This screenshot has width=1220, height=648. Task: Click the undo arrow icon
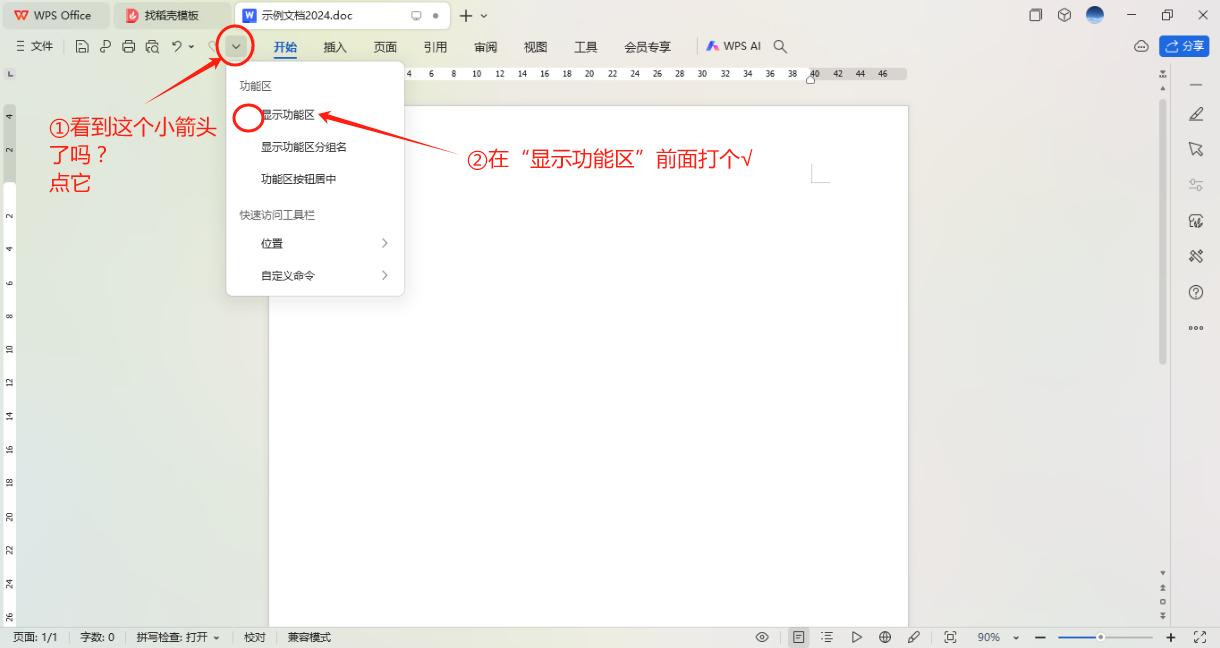(177, 46)
